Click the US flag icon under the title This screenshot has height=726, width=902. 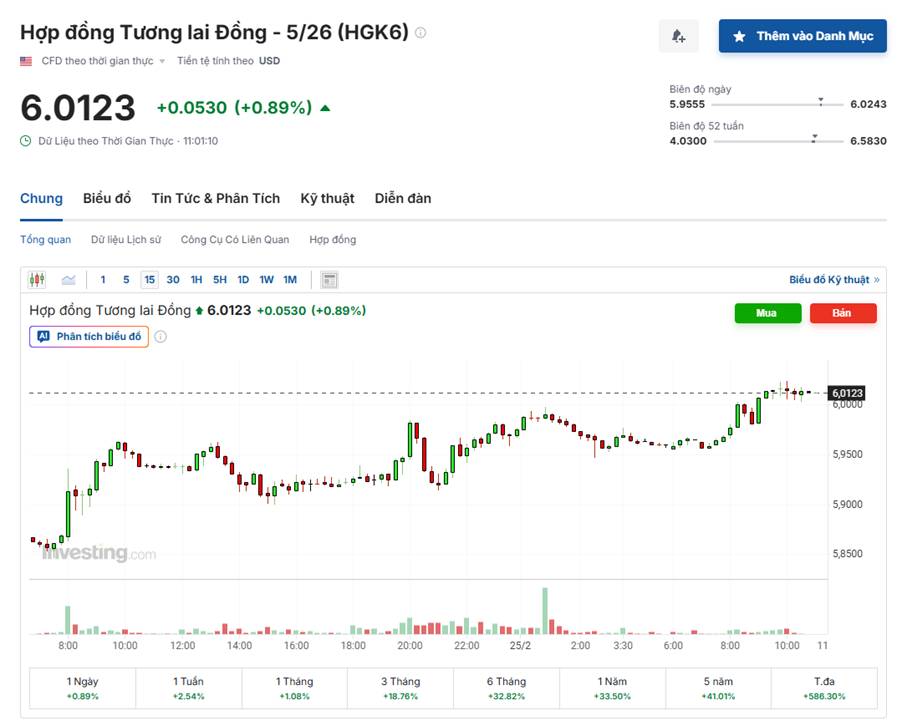[25, 60]
